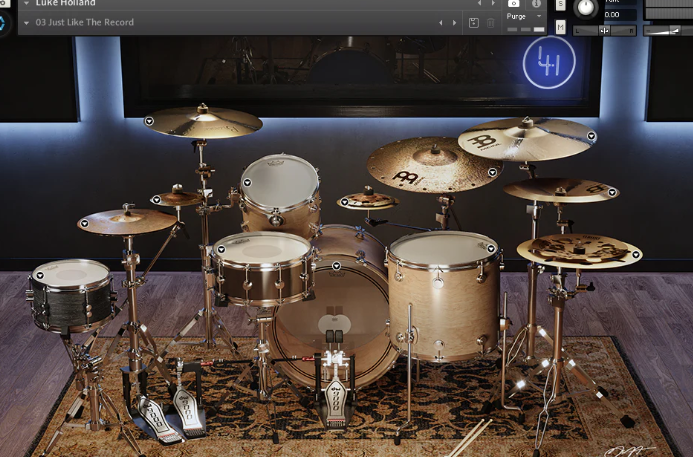Open snapshot list arrow beside 03 Just Like The Record

click(x=27, y=23)
